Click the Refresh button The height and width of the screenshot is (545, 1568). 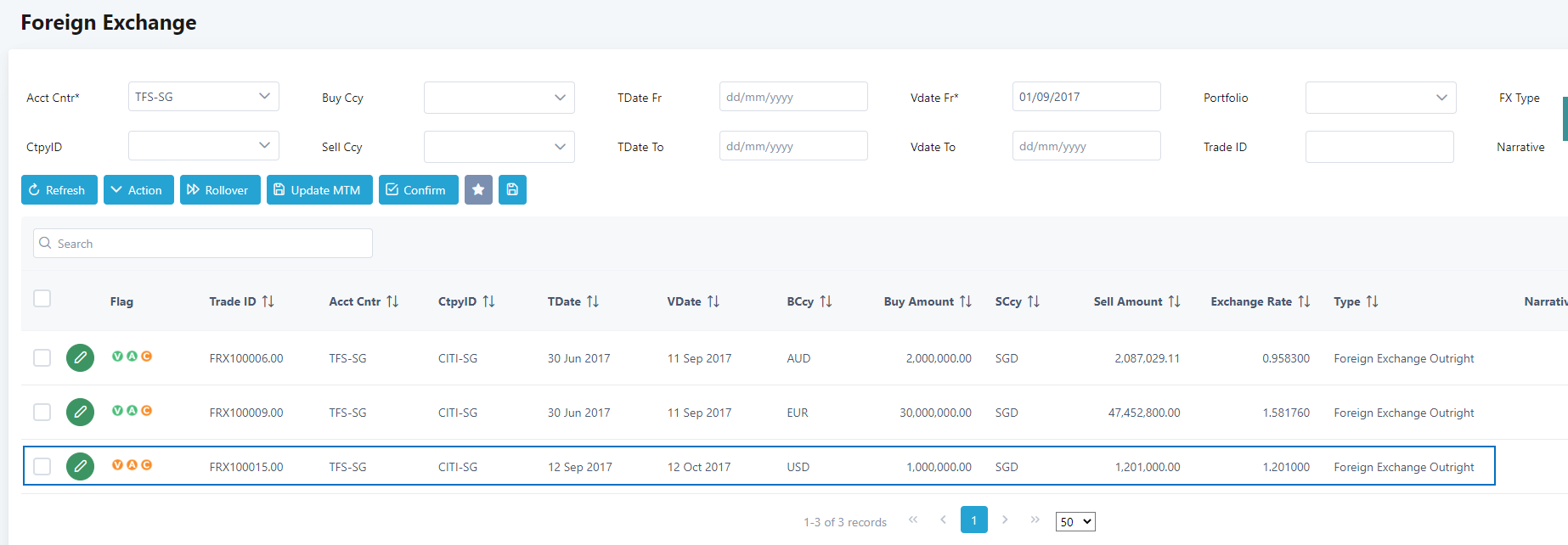point(59,190)
